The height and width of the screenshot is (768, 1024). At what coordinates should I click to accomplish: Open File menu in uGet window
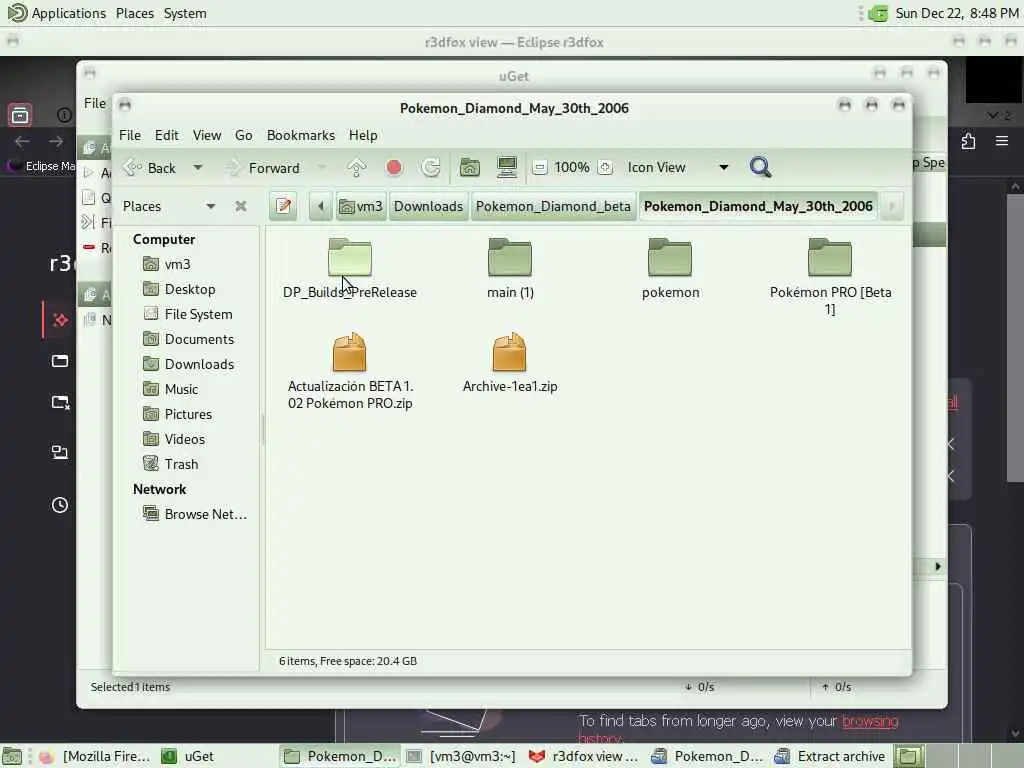[x=95, y=103]
